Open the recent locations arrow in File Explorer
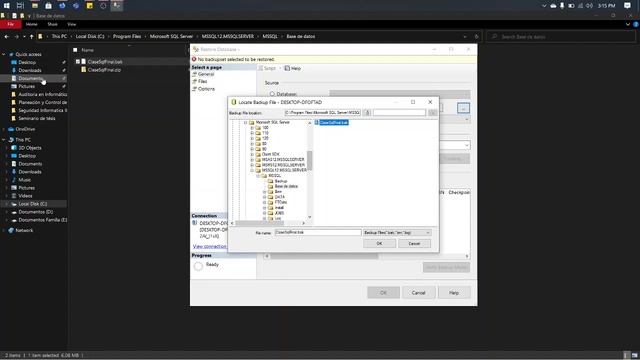Viewport: 640px width, 360px height. coord(24,37)
